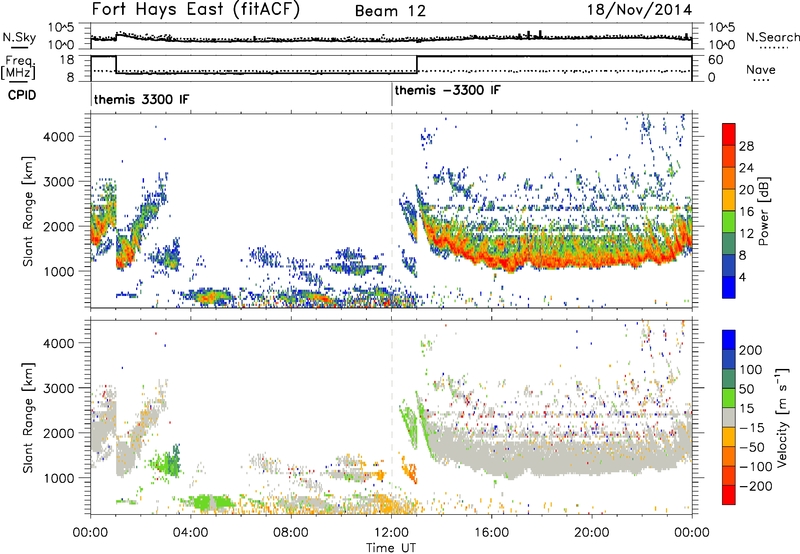The image size is (800, 554).
Task: Click the 'Time UT' axis label
Action: pos(391,547)
